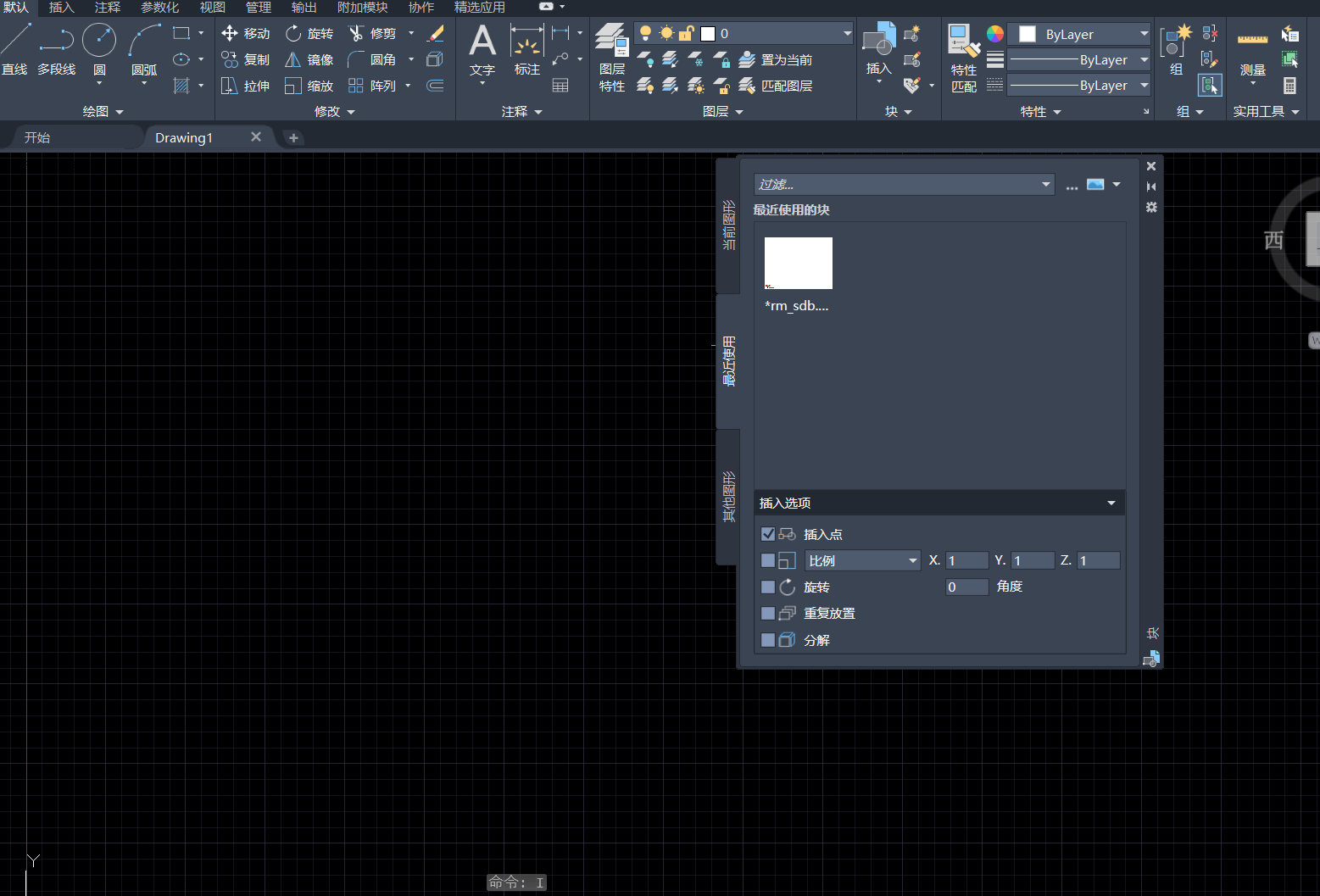
Task: Select the 直线 (Line) drawing tool
Action: coord(15,49)
